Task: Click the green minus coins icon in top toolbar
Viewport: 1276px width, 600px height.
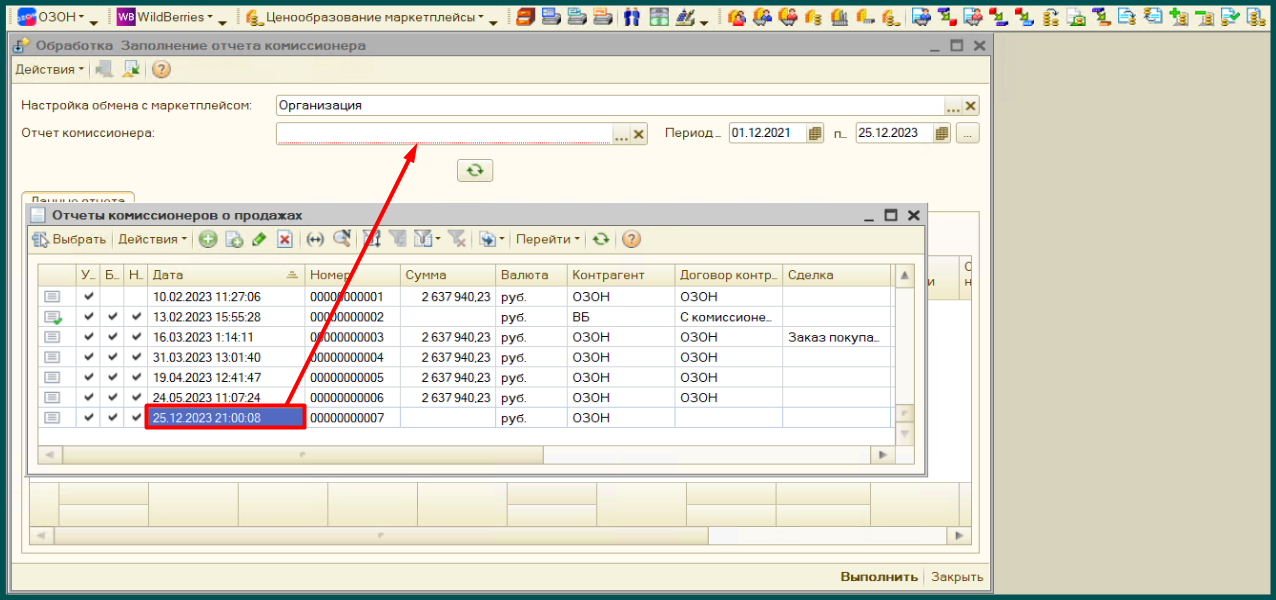Action: coord(1204,17)
